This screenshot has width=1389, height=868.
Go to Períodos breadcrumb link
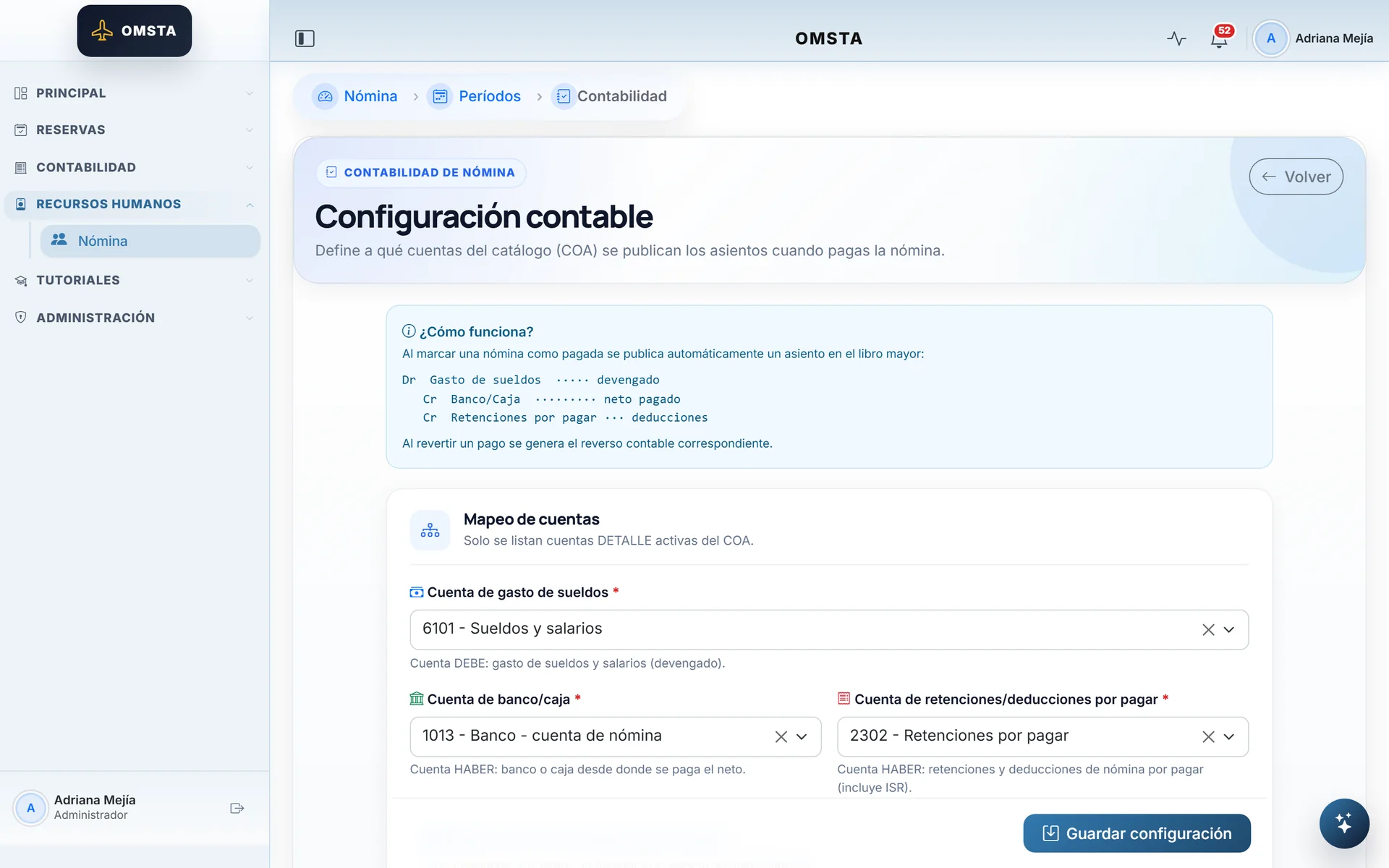coord(490,96)
